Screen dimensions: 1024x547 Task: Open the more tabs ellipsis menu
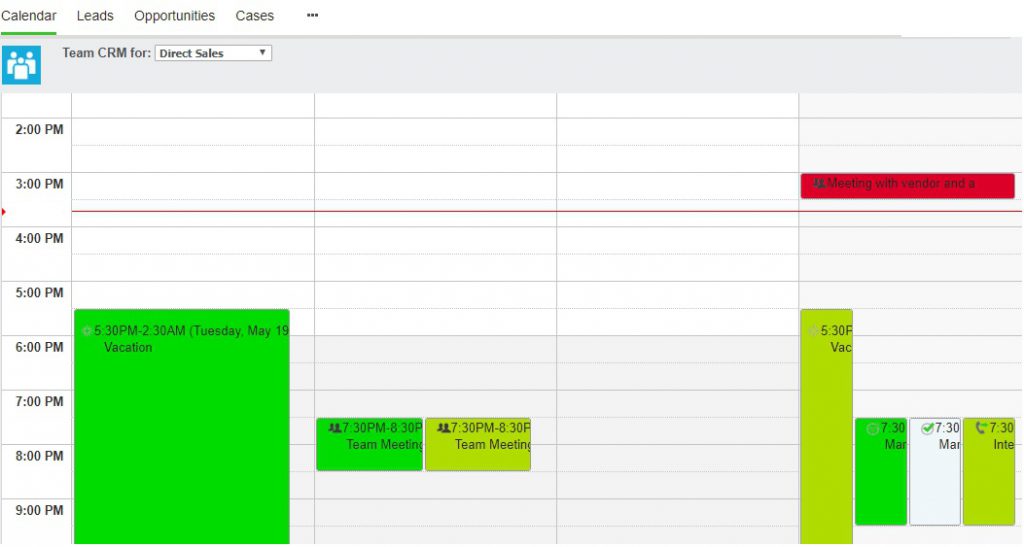click(312, 15)
